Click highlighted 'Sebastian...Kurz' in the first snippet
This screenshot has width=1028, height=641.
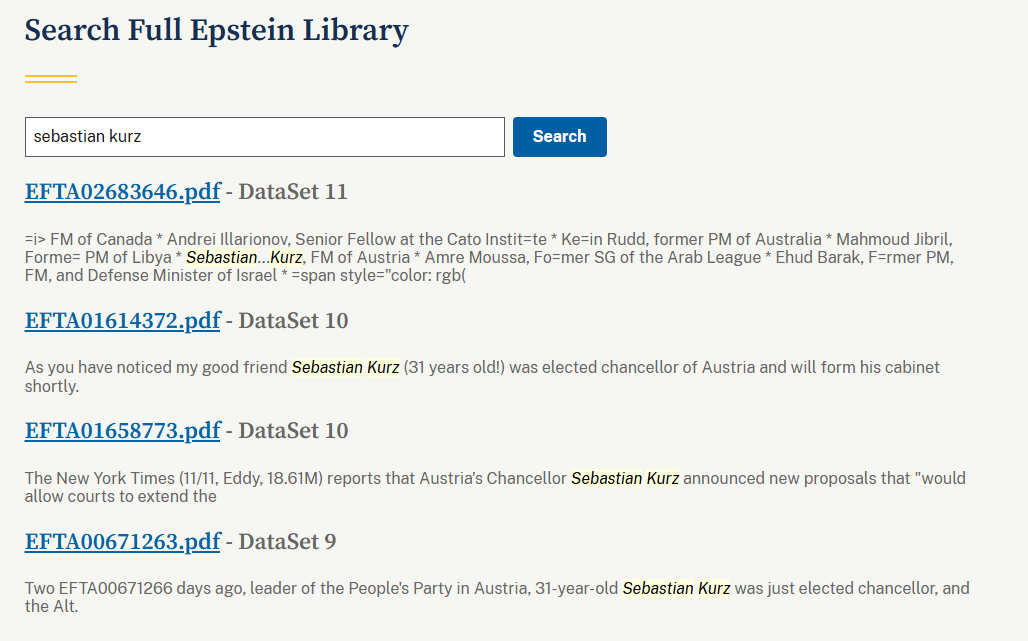click(x=244, y=257)
